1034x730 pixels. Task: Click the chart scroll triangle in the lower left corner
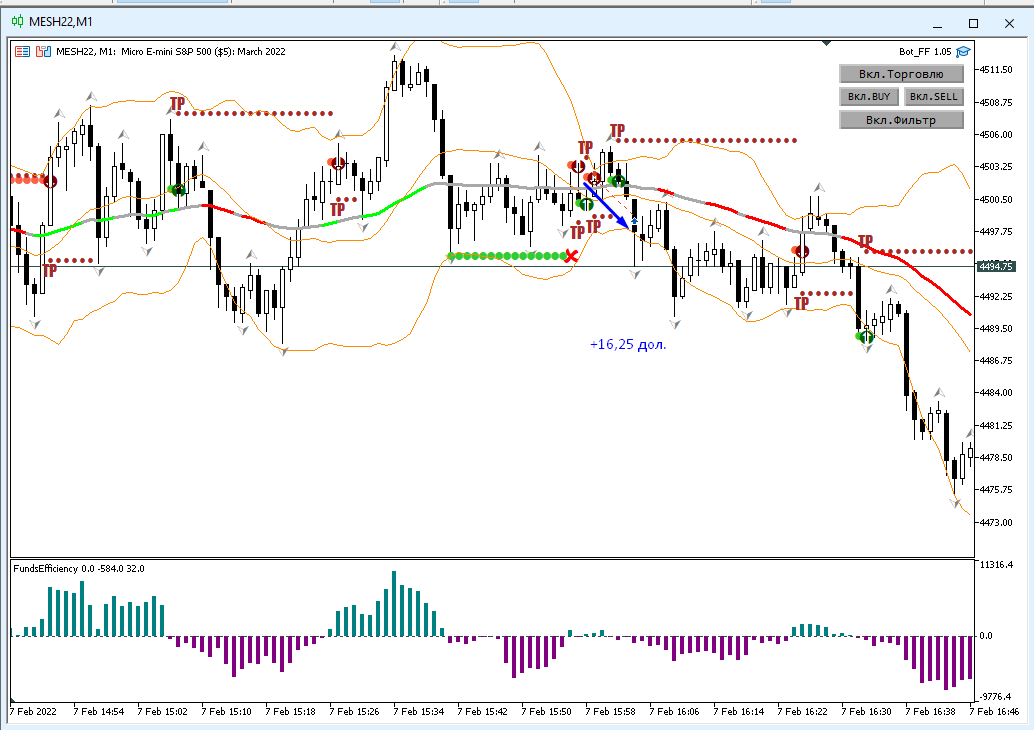13,699
